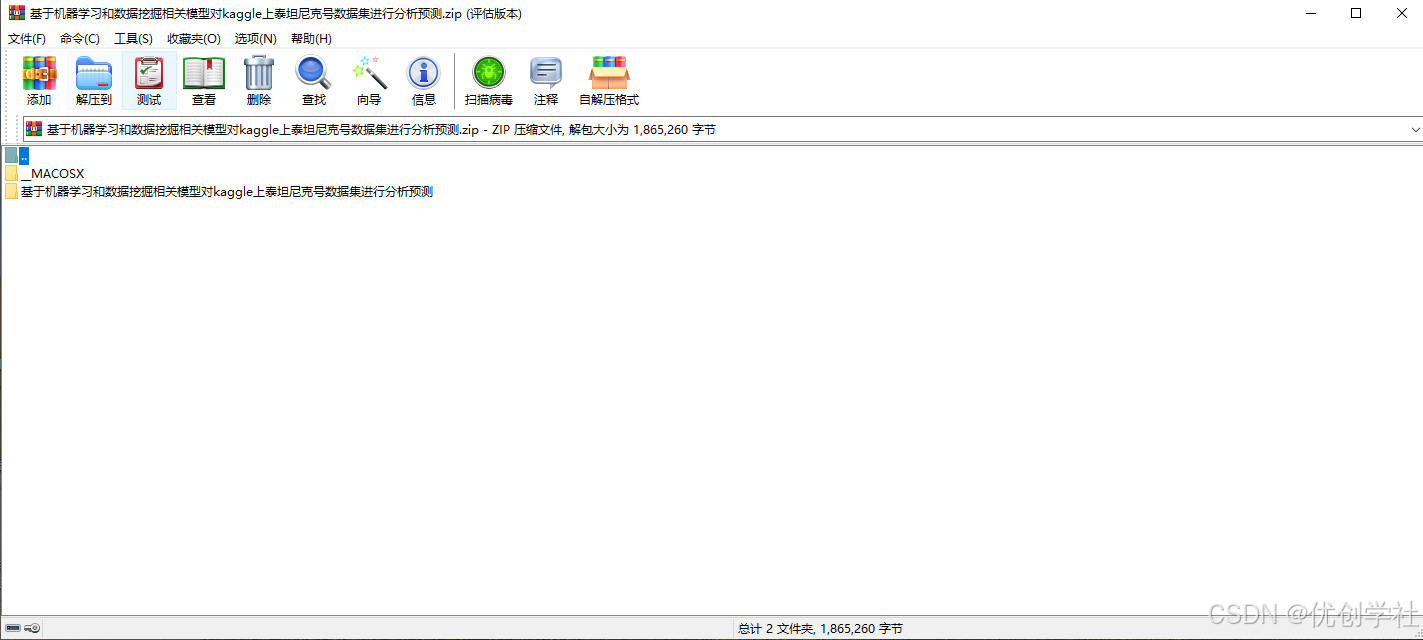Open the 工具(S) menu
Viewport: 1423px width, 640px height.
133,38
